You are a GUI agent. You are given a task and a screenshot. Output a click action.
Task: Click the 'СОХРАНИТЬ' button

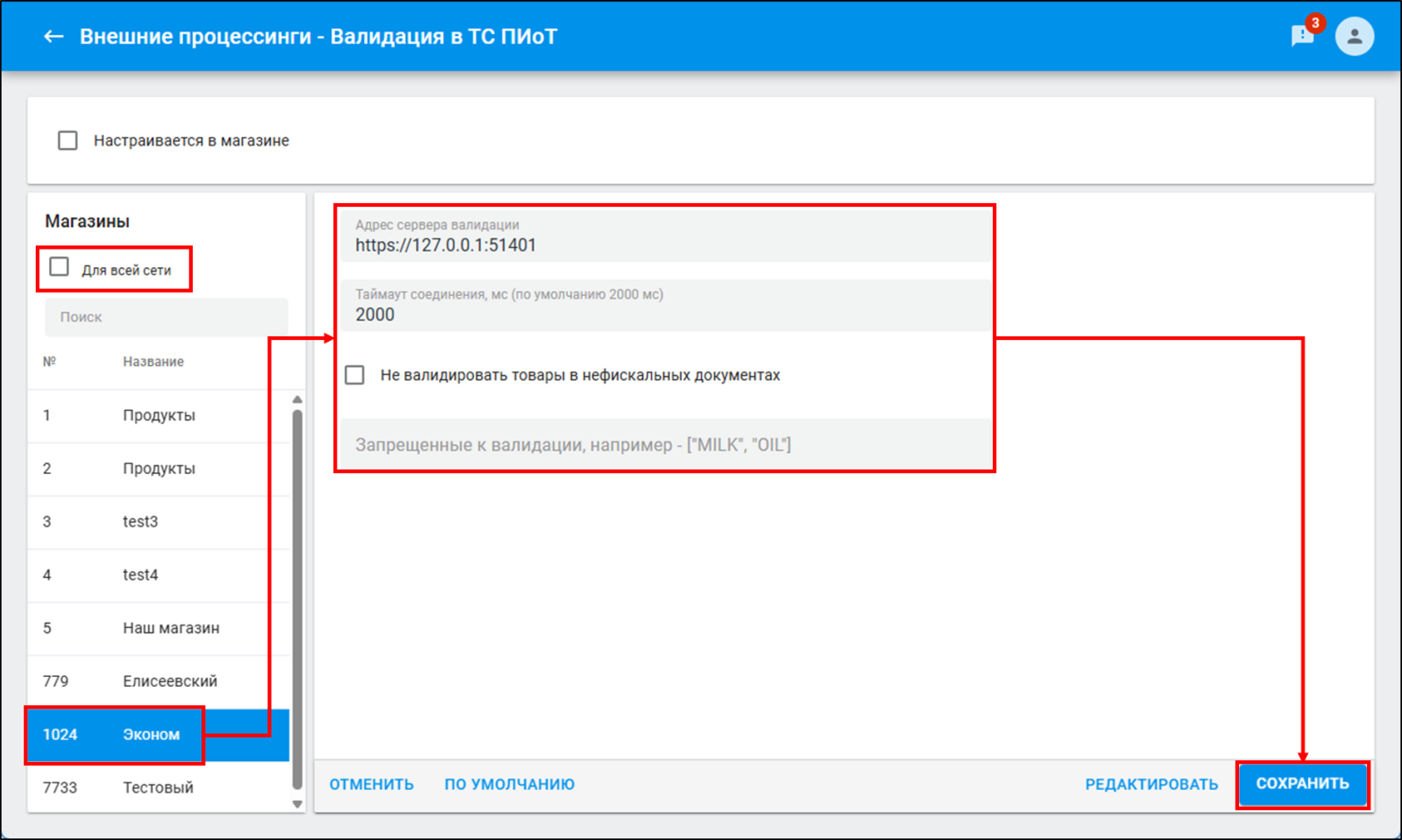(1303, 784)
